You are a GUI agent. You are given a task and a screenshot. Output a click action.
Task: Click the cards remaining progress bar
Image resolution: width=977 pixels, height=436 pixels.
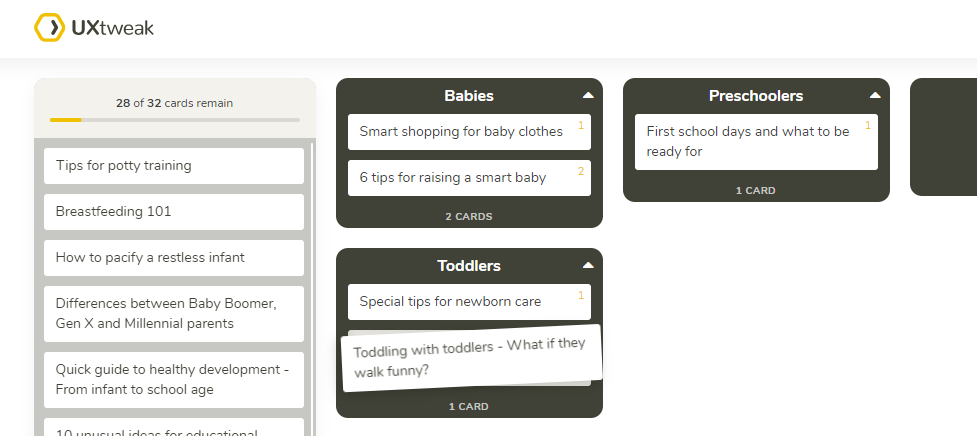[175, 120]
